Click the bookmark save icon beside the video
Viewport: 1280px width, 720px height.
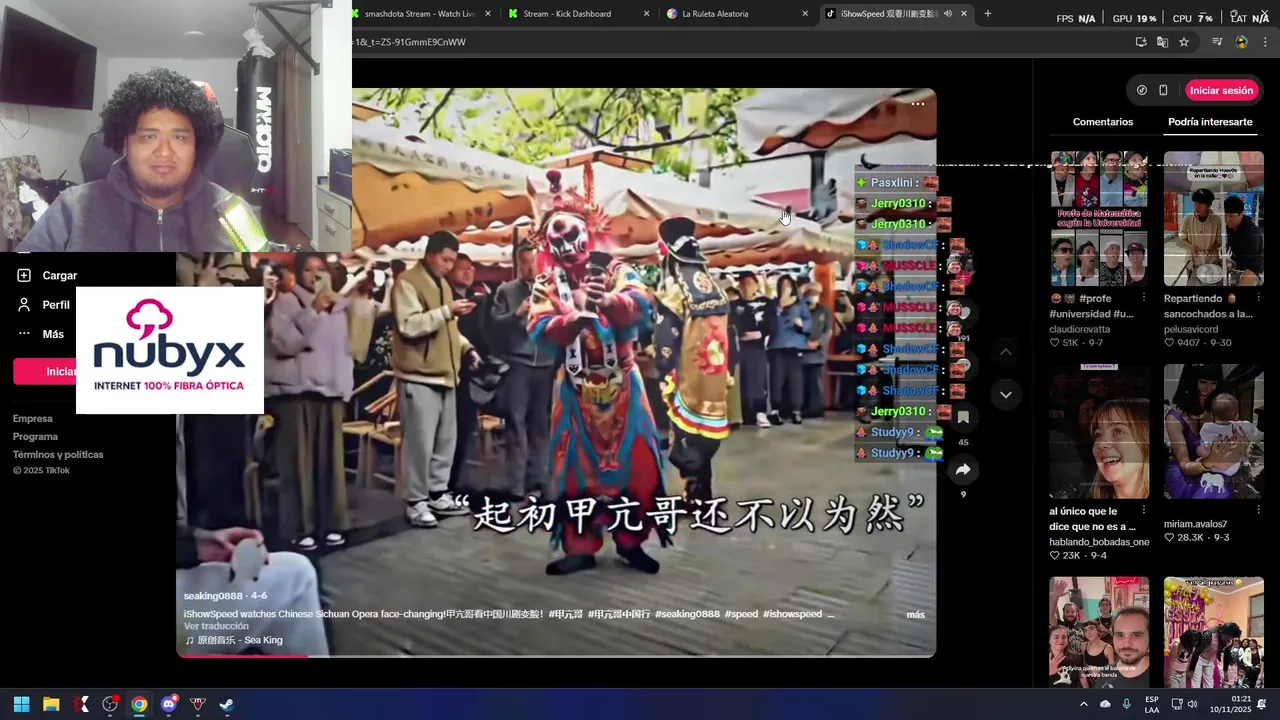pos(963,417)
